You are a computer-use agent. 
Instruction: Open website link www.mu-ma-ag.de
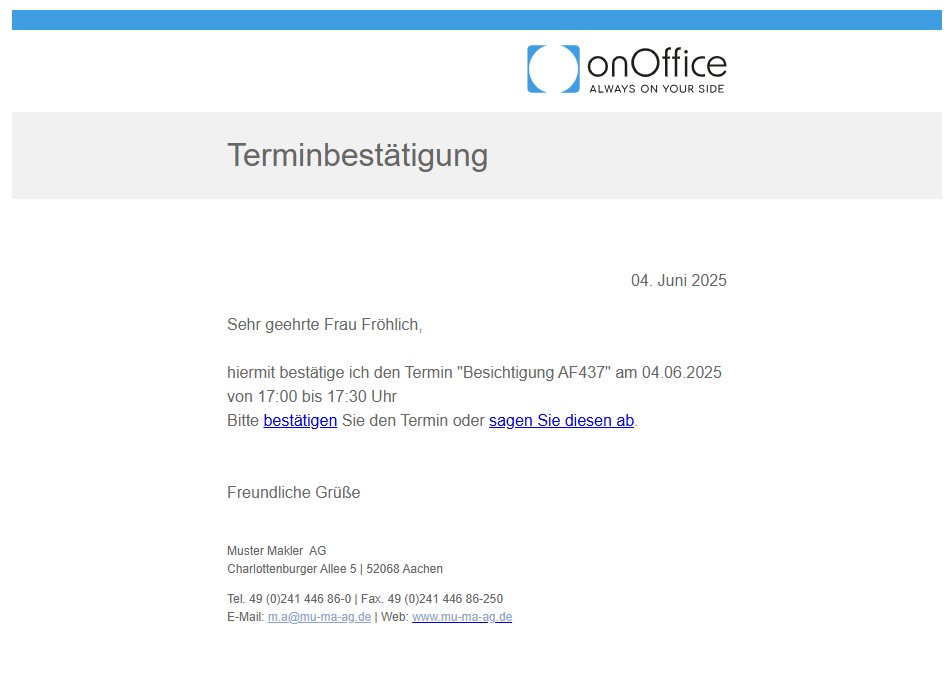tap(462, 616)
